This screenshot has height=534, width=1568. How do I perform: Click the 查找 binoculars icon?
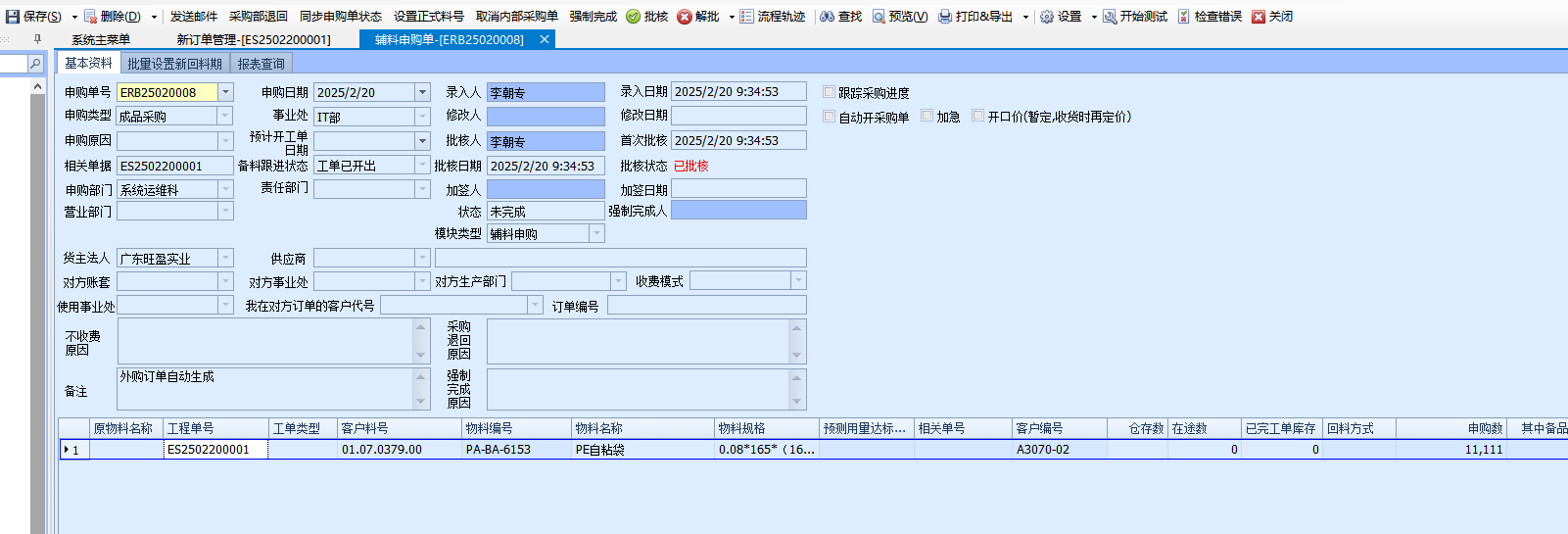click(x=828, y=17)
